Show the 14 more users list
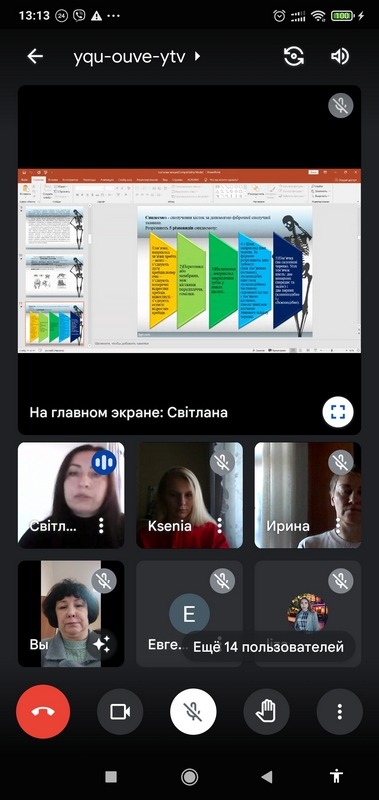The image size is (379, 800). [x=268, y=647]
